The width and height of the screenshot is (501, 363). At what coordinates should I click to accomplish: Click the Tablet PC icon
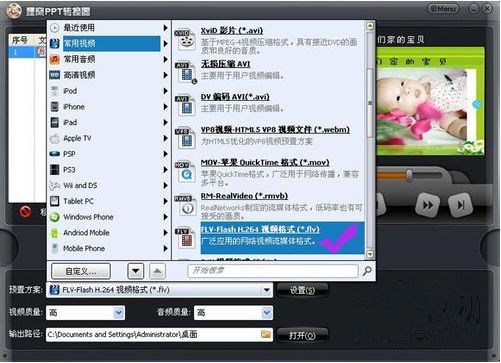(x=54, y=201)
